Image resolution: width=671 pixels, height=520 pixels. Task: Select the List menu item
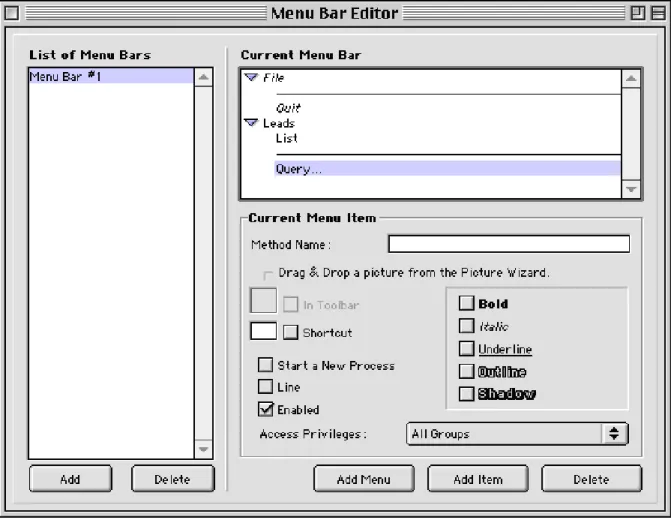pyautogui.click(x=287, y=138)
